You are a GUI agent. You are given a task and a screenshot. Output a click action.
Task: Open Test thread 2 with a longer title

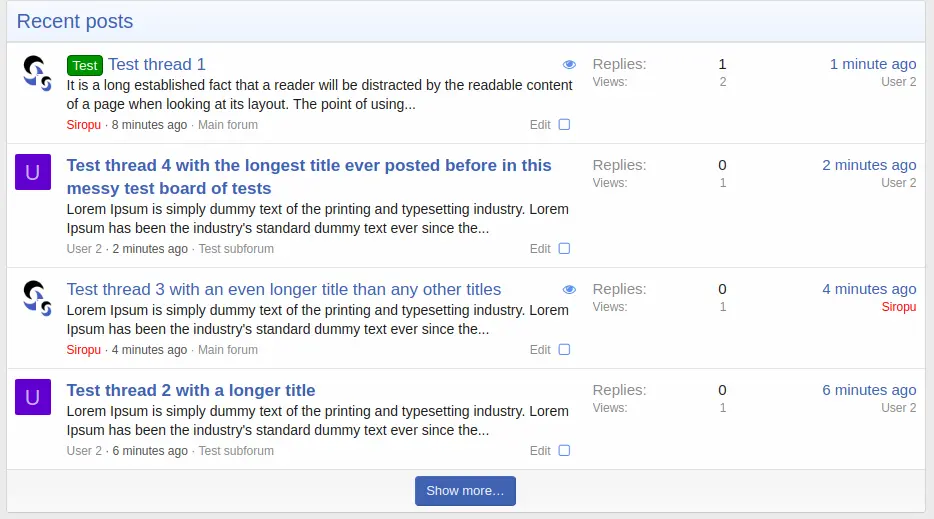pos(191,390)
